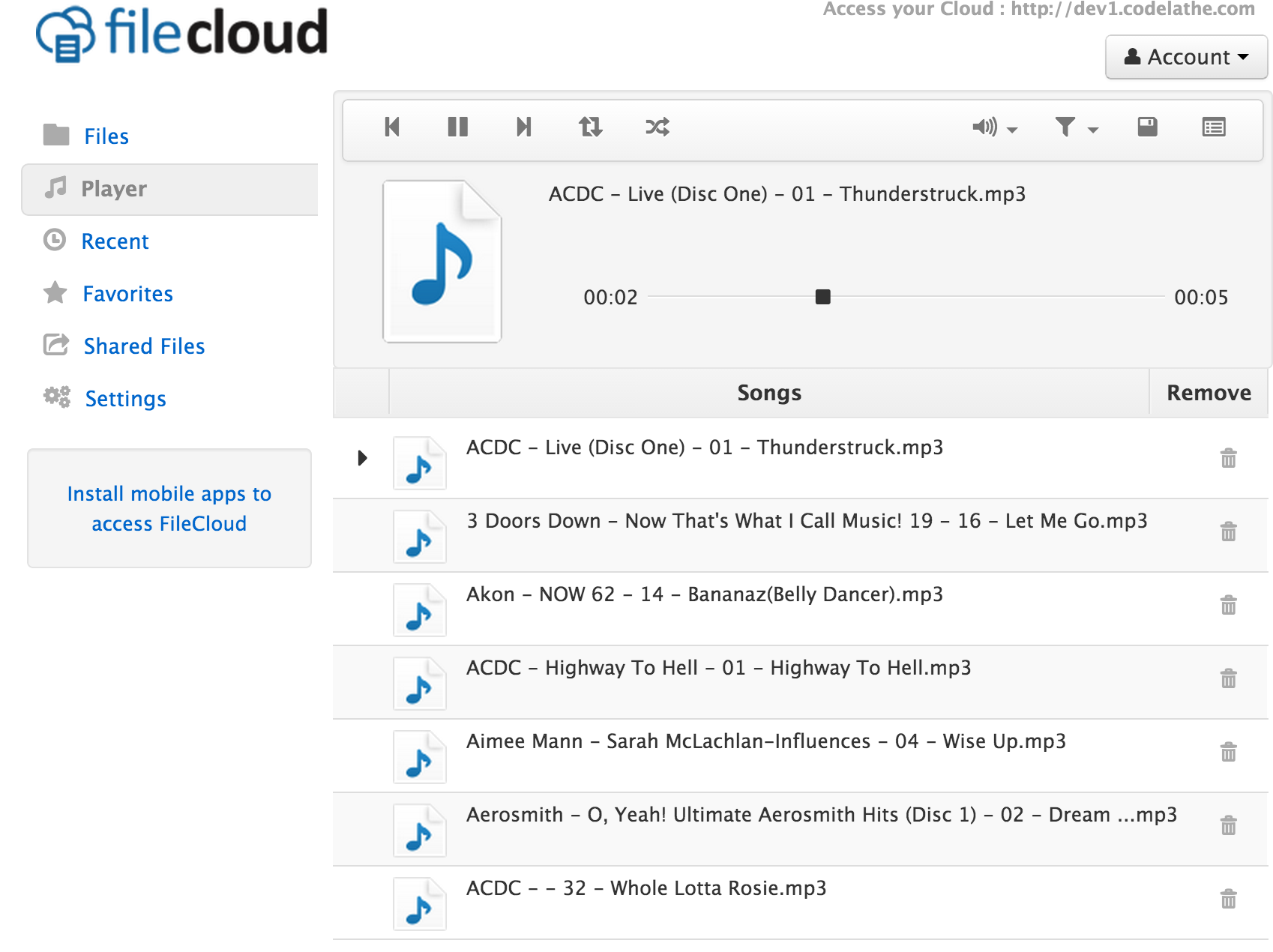Click total duration 00:05
Viewport: 1273px width, 952px height.
pos(1201,298)
